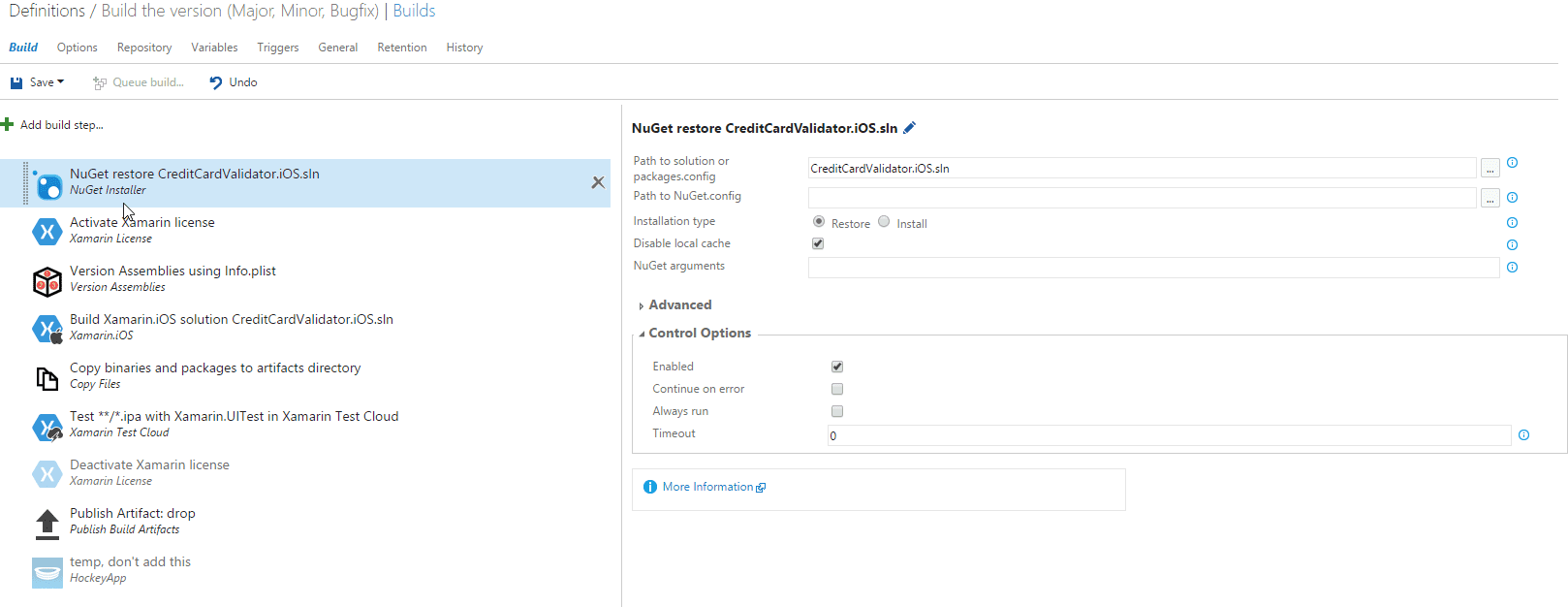
Task: Select the Test **/*.ipa with Xamarin.UITest step
Action: point(305,426)
